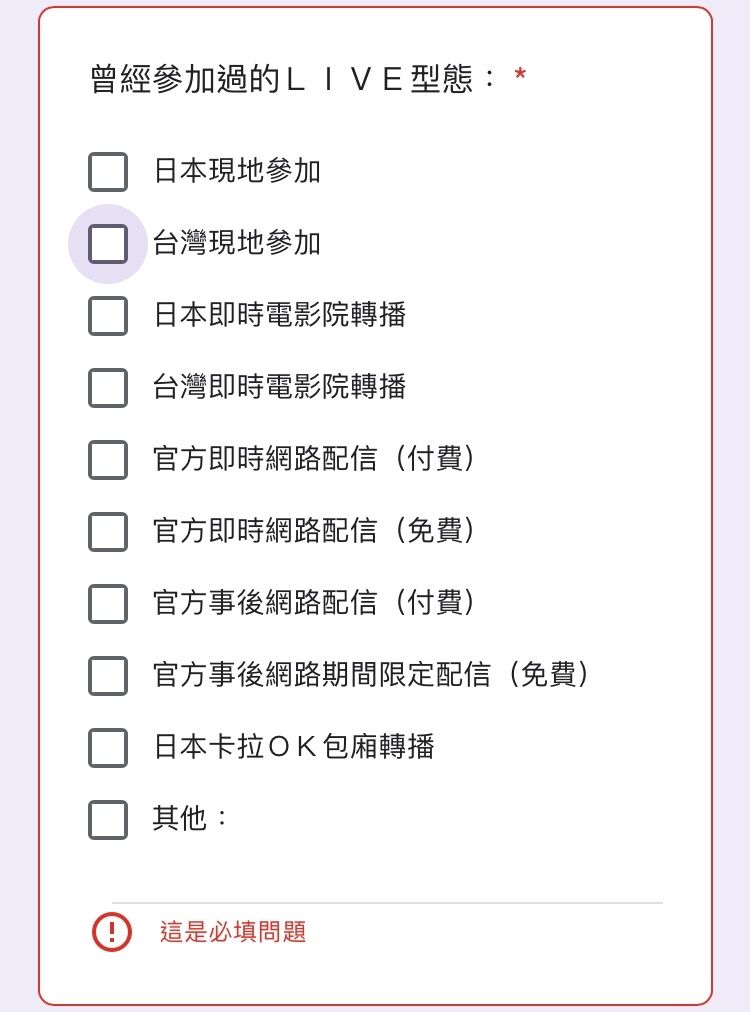Tick 官方即時網路配信（免費） box
This screenshot has width=750, height=1012.
click(108, 532)
